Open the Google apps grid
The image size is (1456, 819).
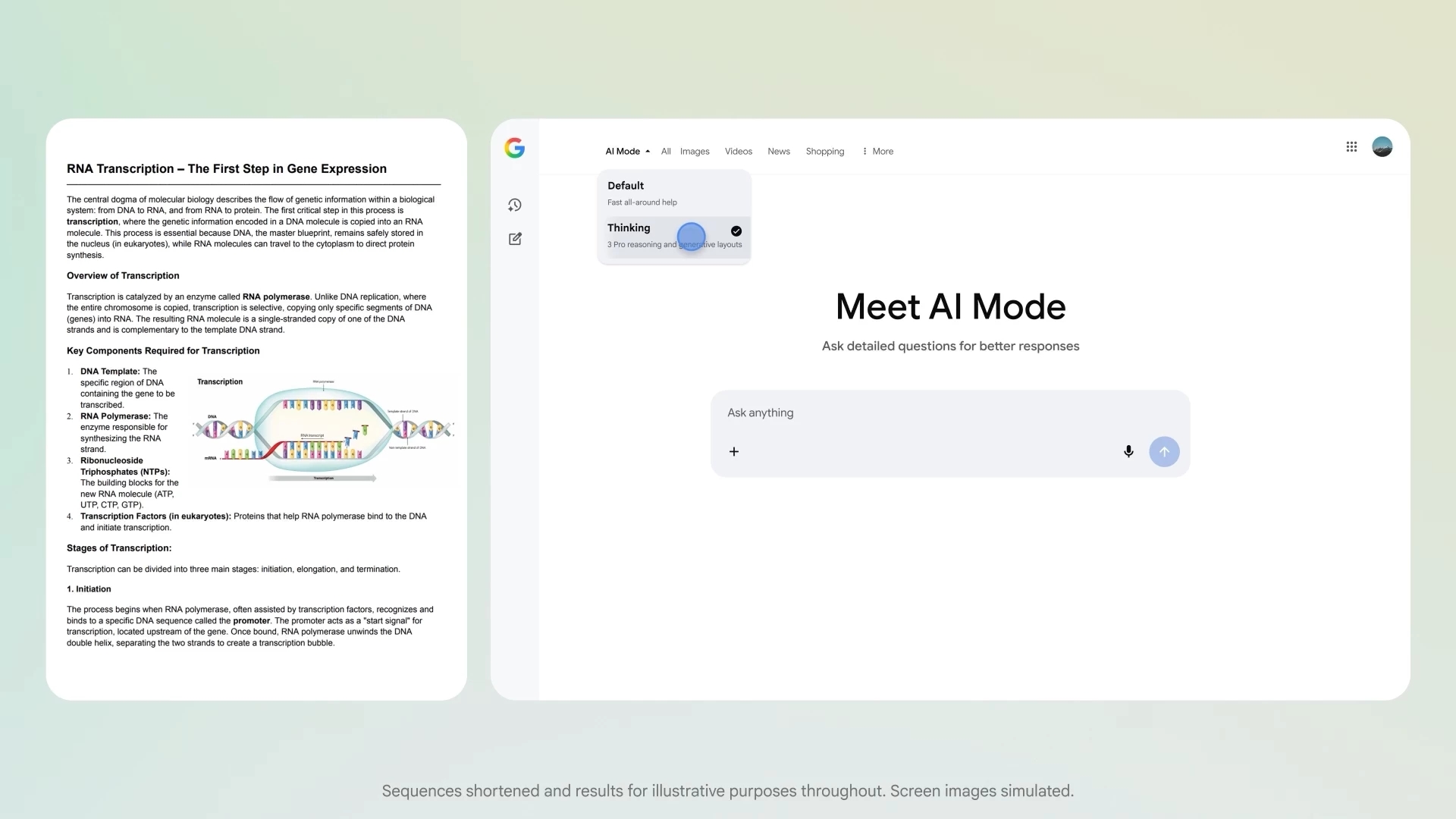pyautogui.click(x=1351, y=146)
